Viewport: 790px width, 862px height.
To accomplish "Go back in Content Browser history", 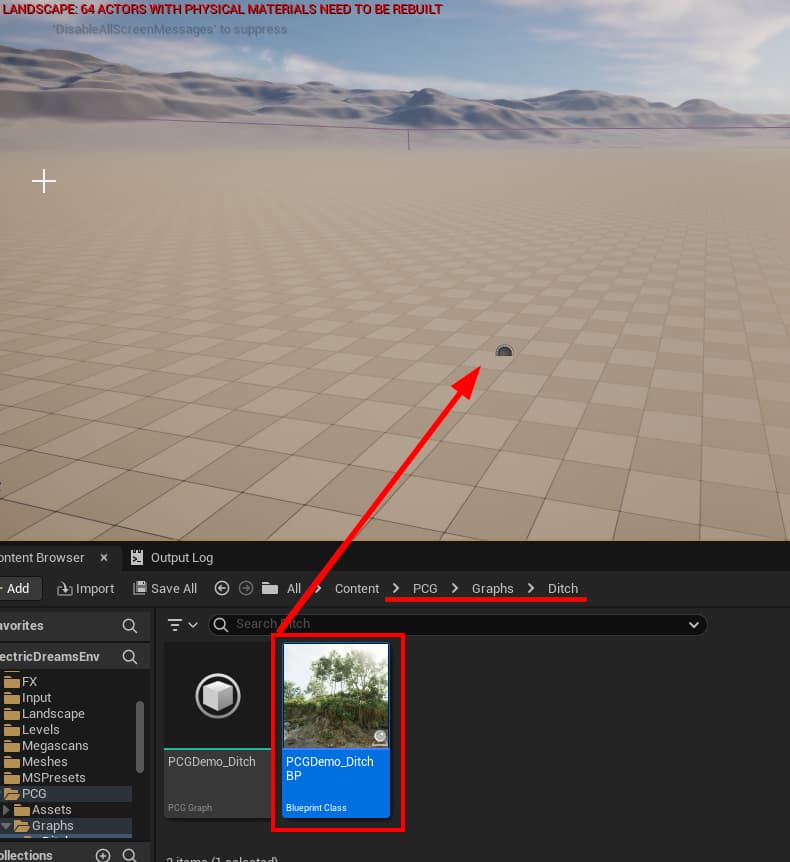I will (222, 588).
